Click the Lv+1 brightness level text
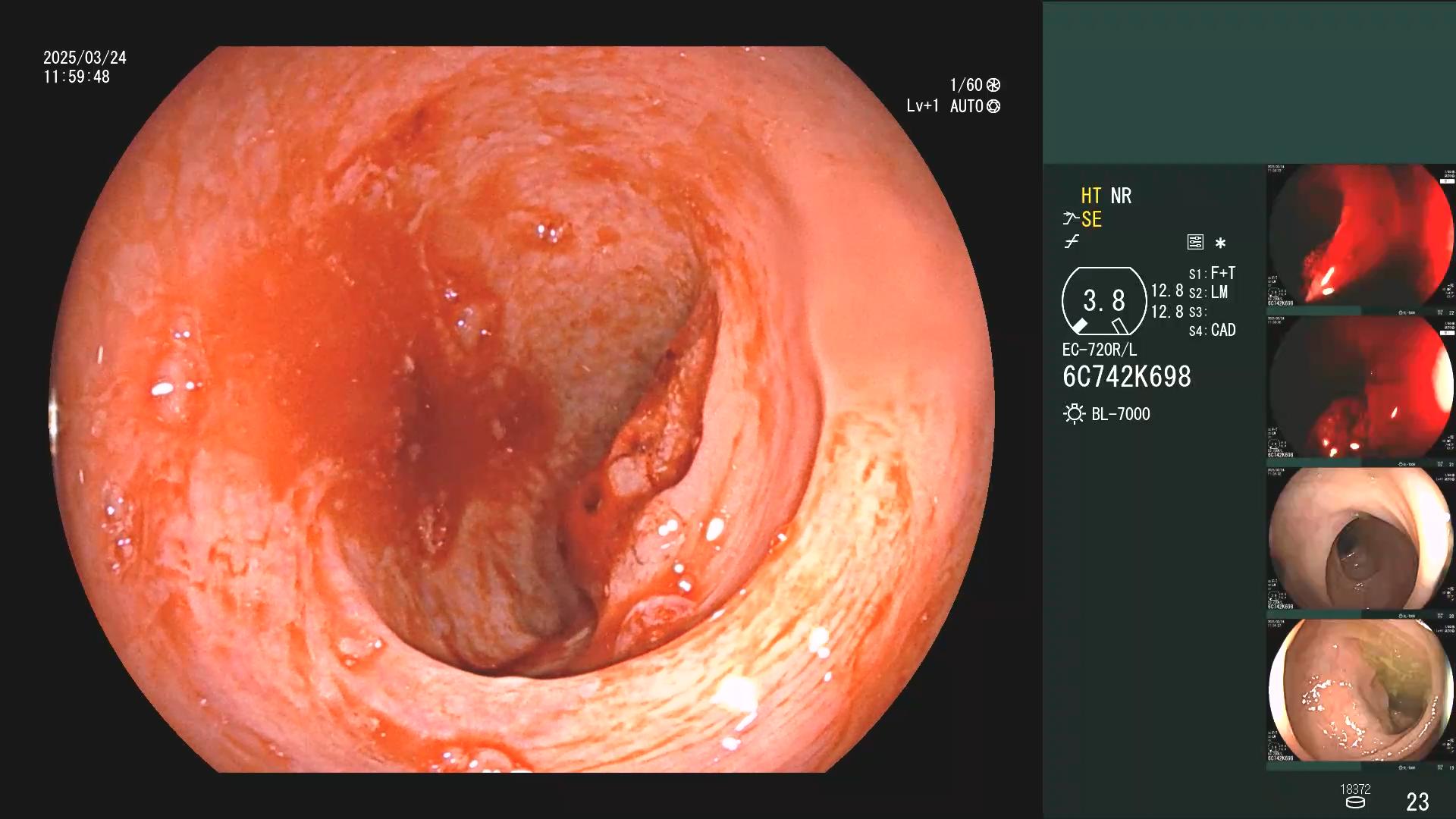The height and width of the screenshot is (819, 1456). (923, 106)
